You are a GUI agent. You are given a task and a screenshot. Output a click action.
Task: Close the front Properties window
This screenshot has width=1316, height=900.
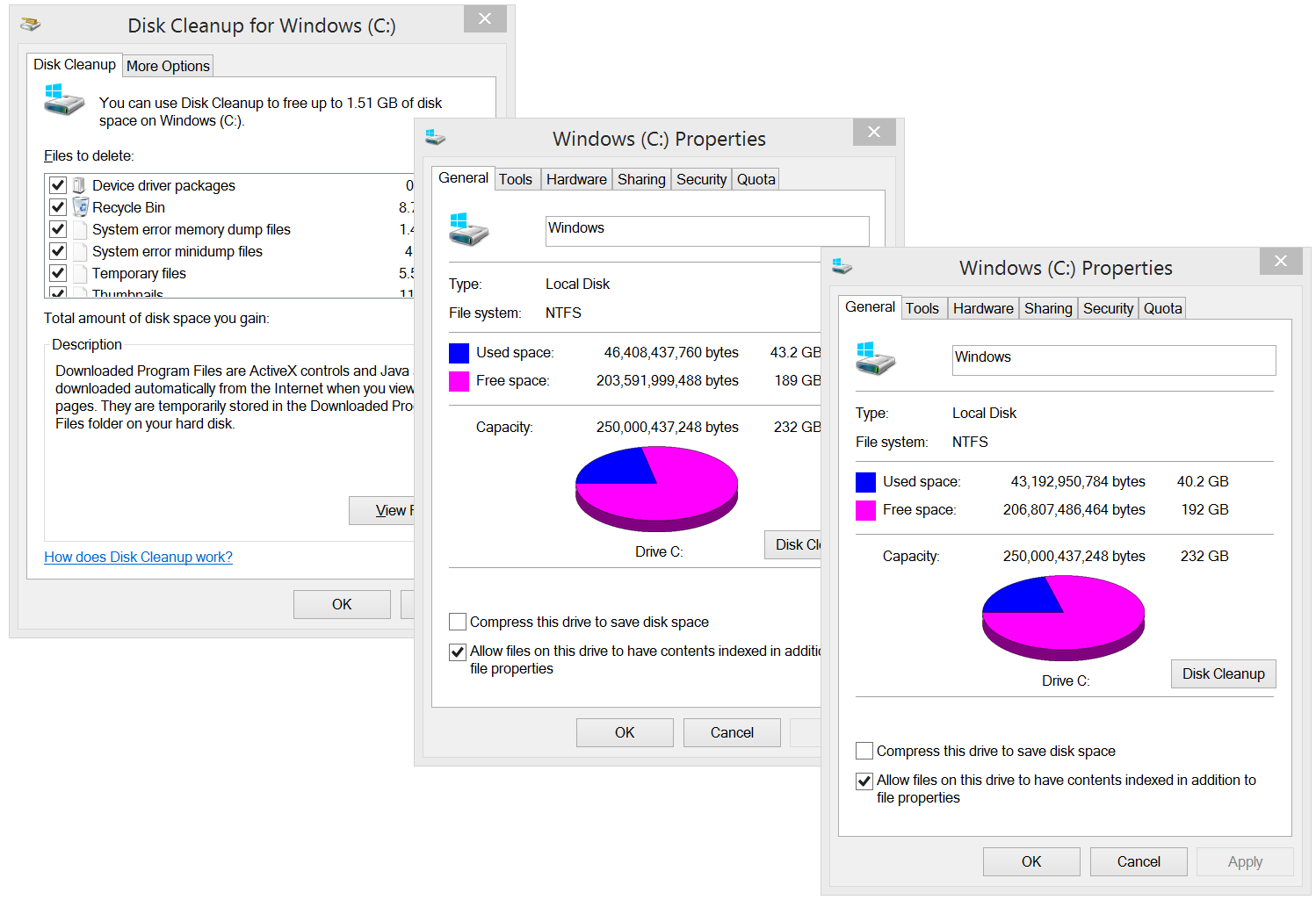point(1281,261)
